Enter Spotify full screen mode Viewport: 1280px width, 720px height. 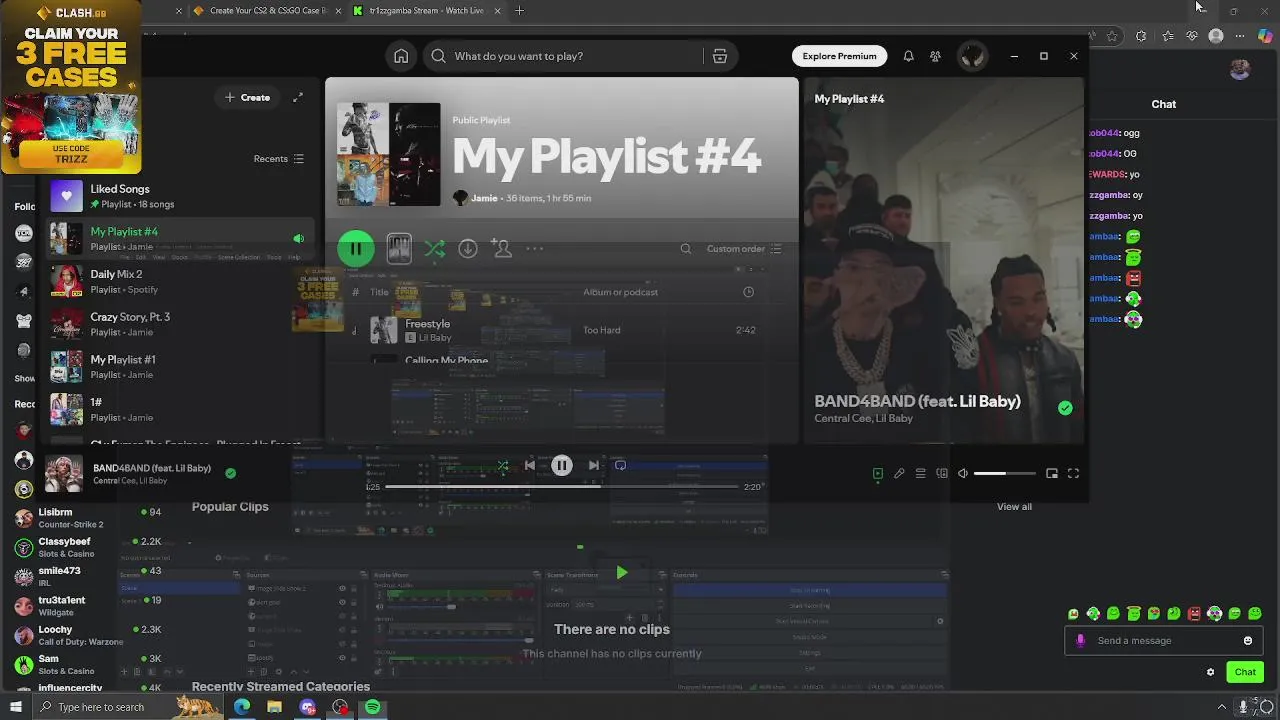[x=1073, y=474]
